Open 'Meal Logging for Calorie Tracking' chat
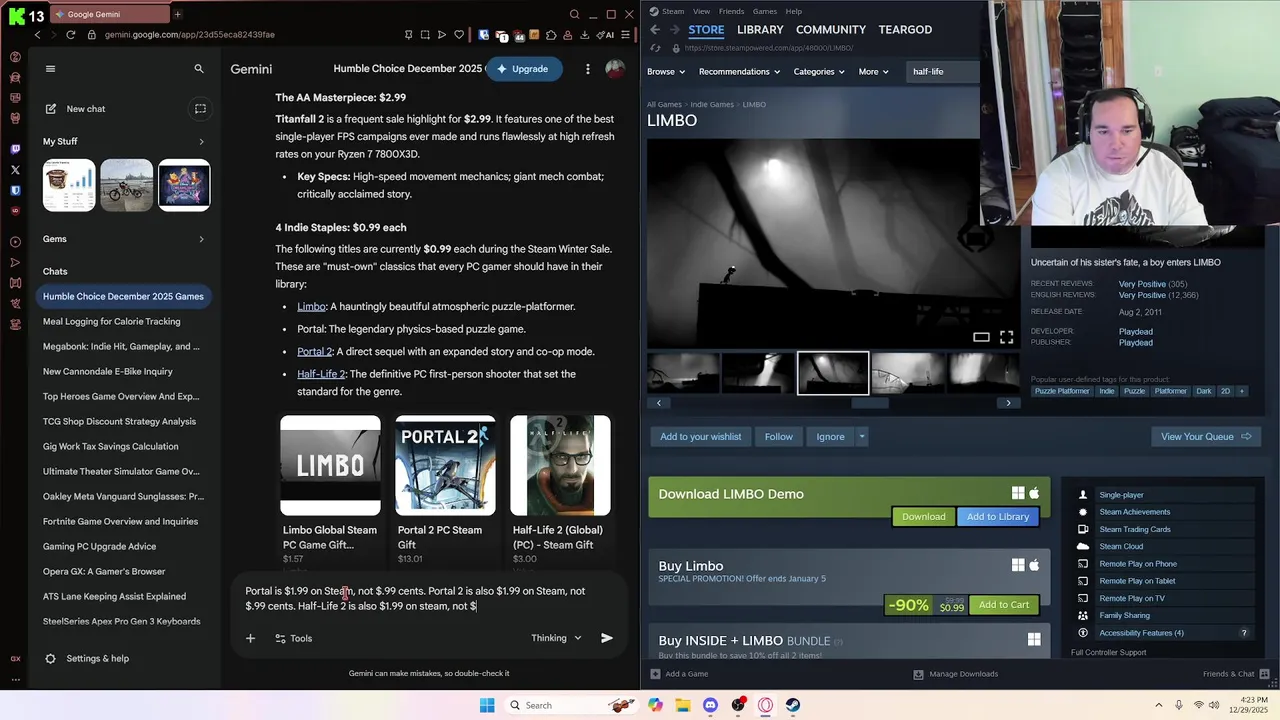Screen dimensions: 1280x720 112,321
